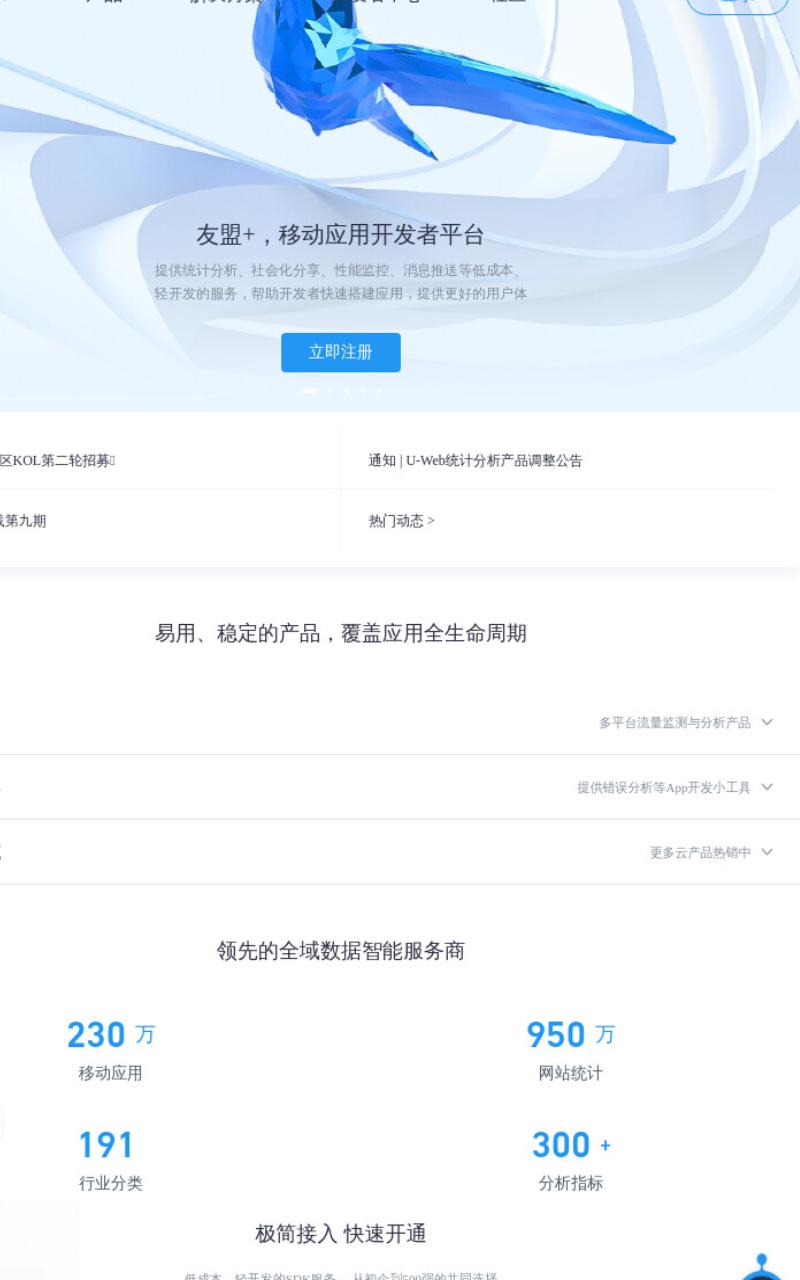Image resolution: width=800 pixels, height=1280 pixels.
Task: Select the second carousel indicator dot
Action: pyautogui.click(x=330, y=391)
